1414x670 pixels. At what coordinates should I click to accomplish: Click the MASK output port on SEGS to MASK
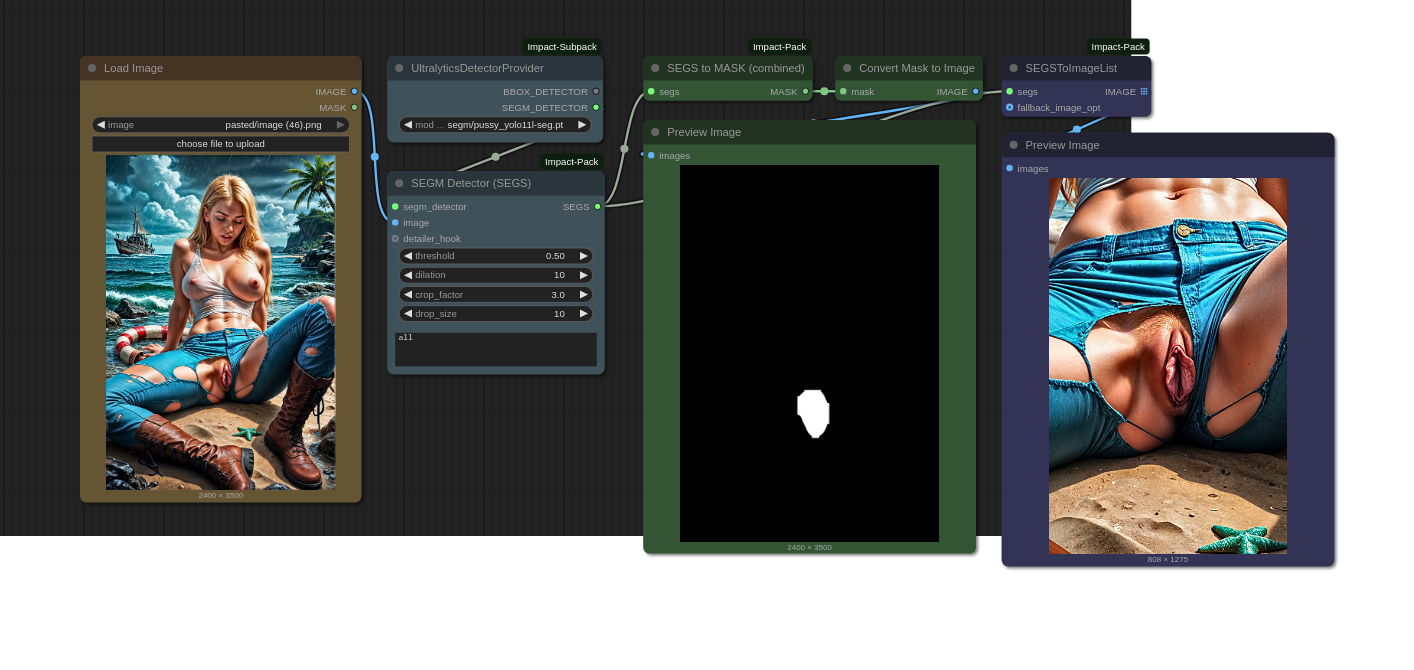click(805, 91)
